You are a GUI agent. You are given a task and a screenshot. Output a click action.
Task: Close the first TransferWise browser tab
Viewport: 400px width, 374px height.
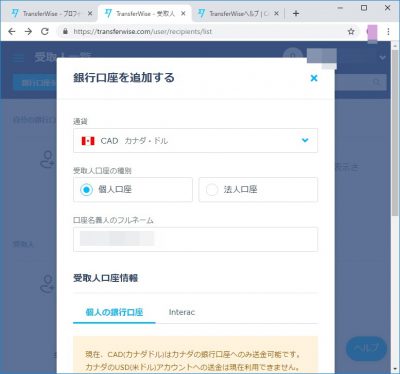coord(90,14)
